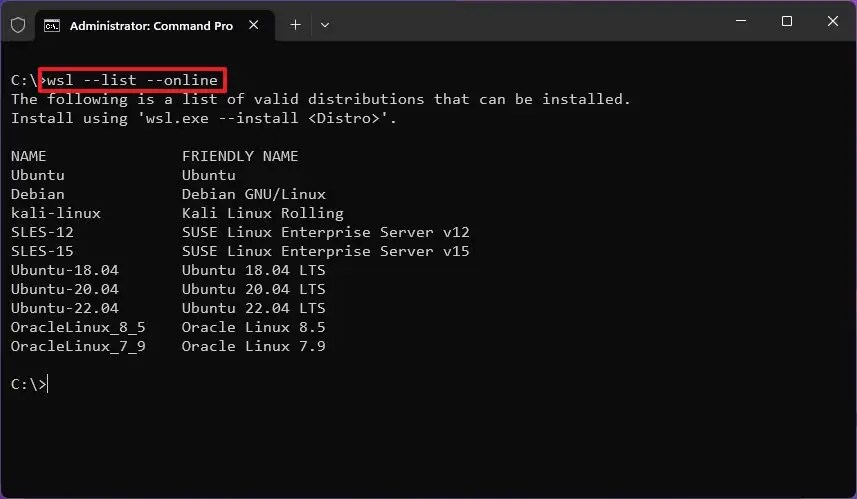857x499 pixels.
Task: Click the 'wsl --list --online' command text
Action: 132,80
